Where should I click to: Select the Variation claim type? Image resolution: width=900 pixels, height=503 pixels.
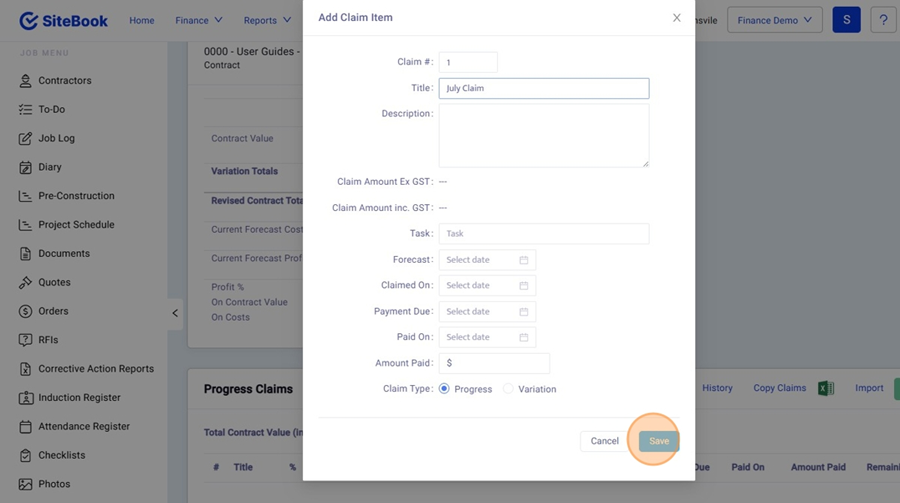point(508,389)
